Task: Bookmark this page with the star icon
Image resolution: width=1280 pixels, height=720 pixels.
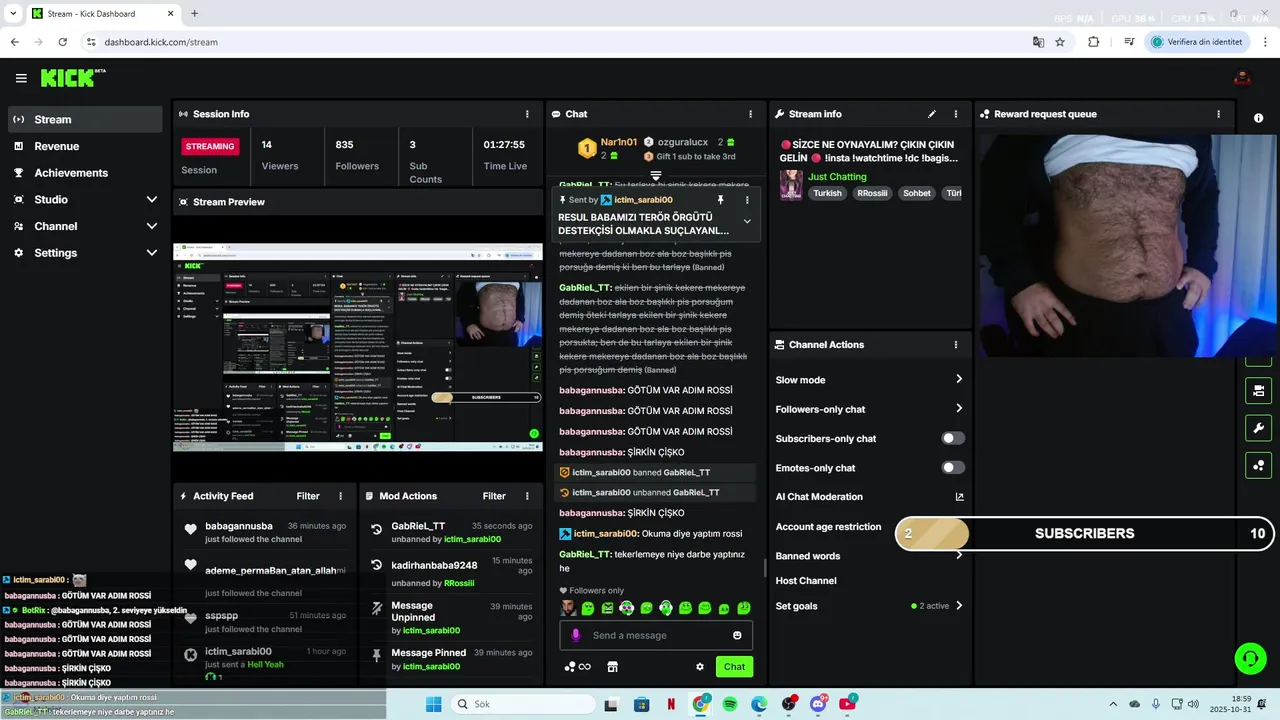Action: point(1060,42)
